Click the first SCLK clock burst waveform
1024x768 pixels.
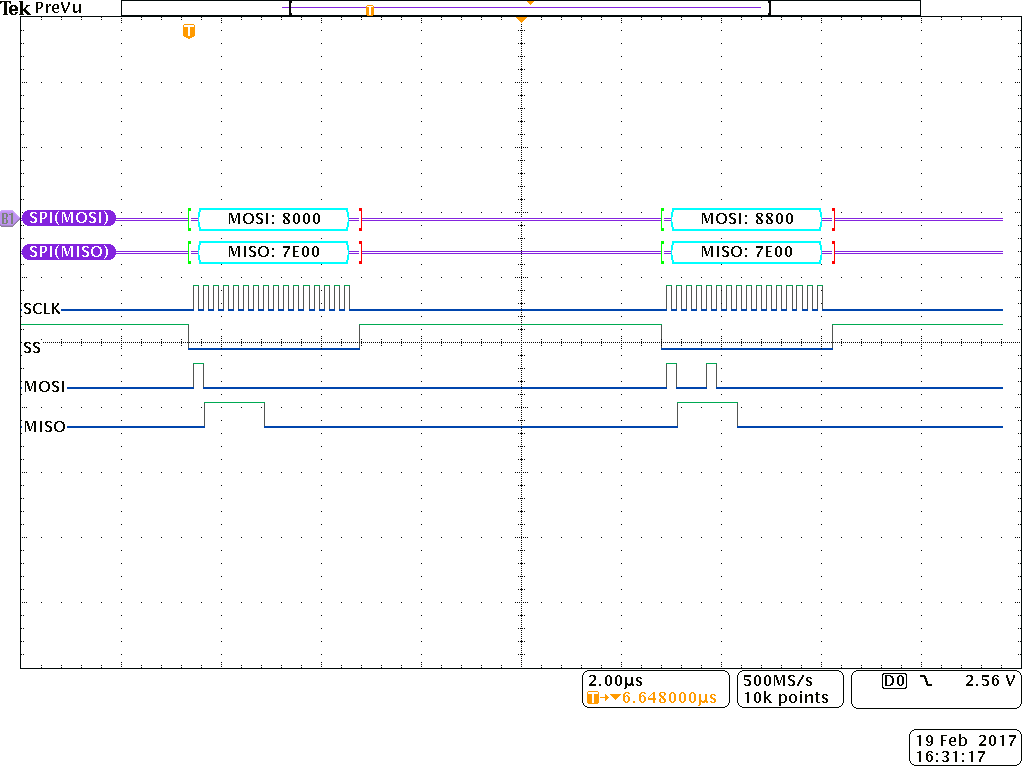point(272,297)
